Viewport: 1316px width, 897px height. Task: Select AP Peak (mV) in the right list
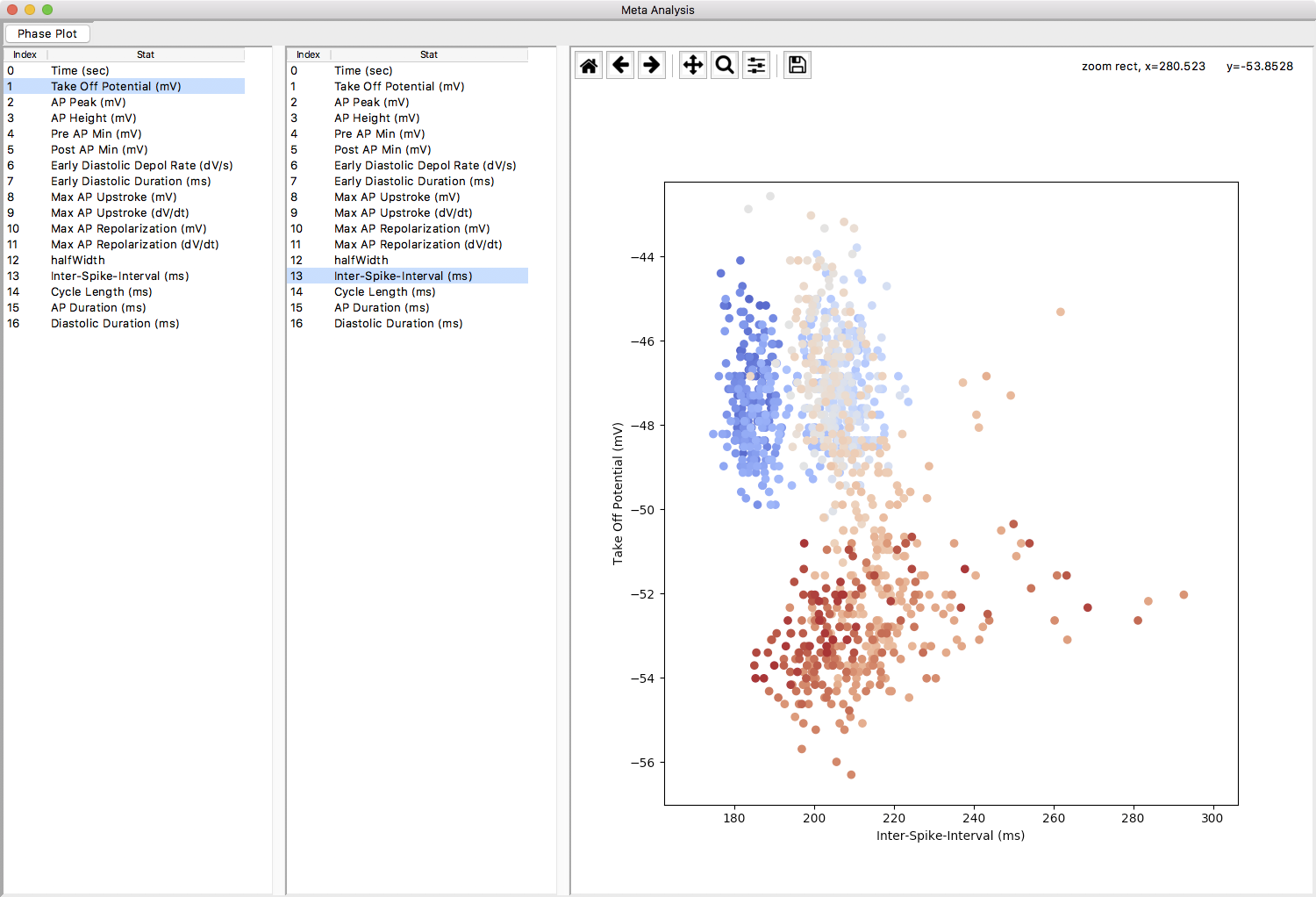[x=407, y=102]
